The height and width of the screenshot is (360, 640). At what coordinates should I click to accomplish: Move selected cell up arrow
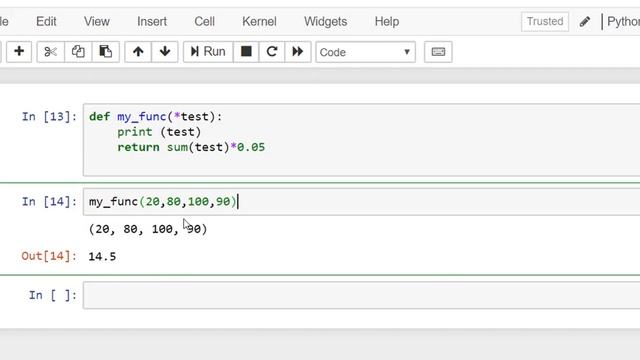point(138,52)
